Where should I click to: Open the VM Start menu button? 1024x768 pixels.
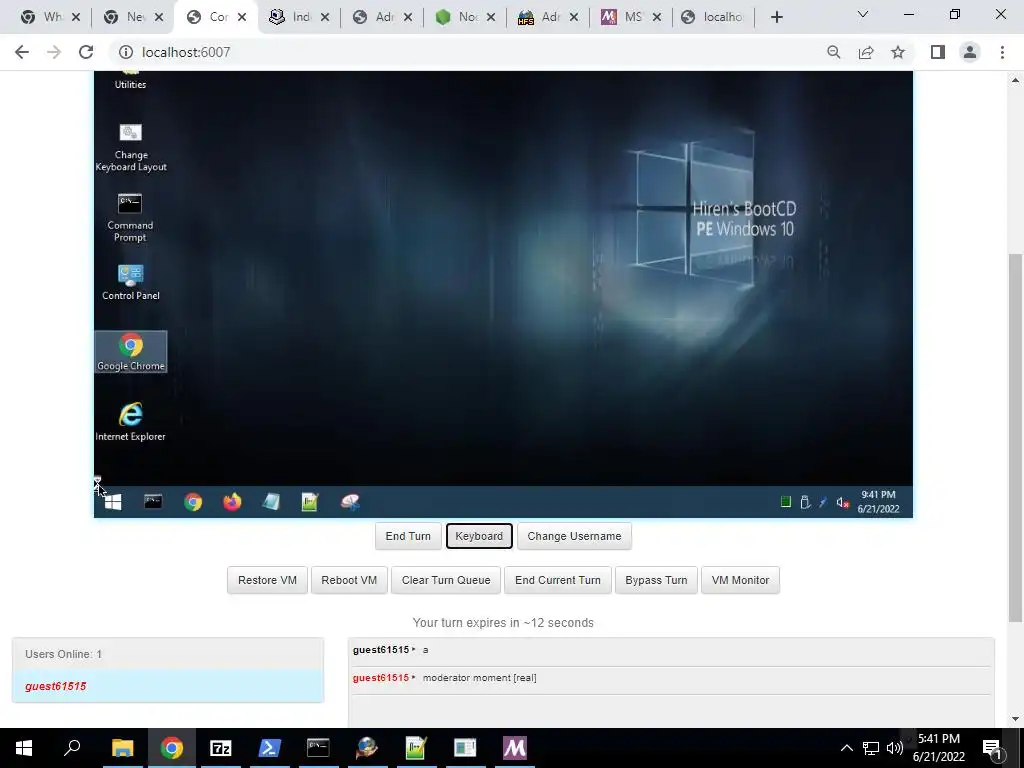coord(113,502)
